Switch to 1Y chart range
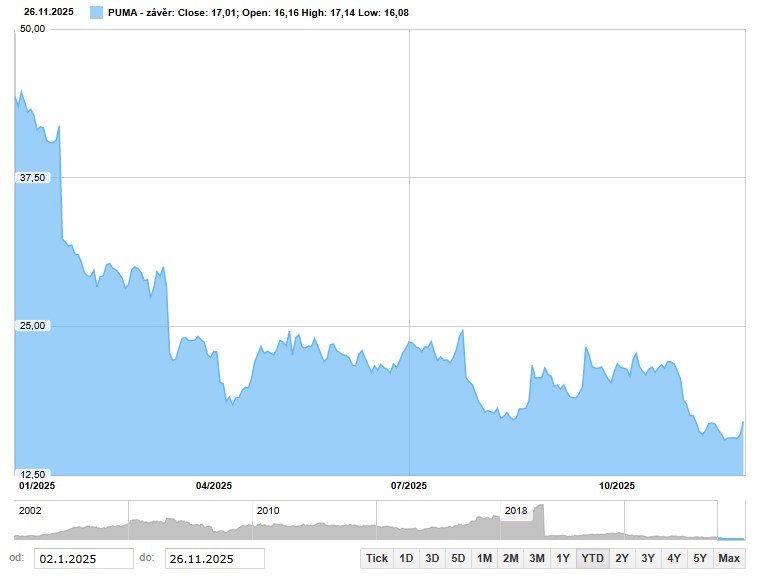762x587 pixels. pos(563,558)
